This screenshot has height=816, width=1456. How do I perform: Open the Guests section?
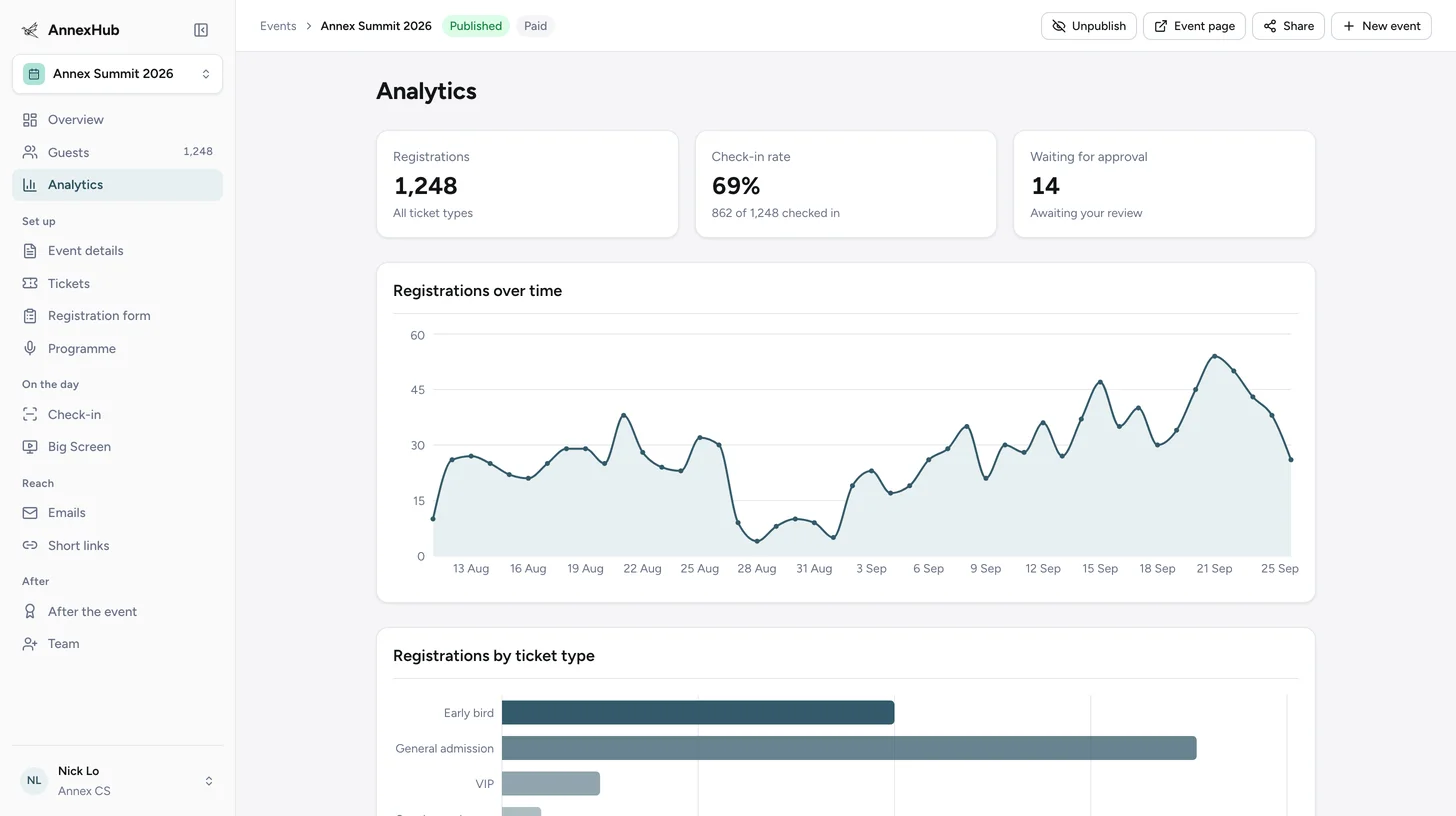pyautogui.click(x=117, y=152)
